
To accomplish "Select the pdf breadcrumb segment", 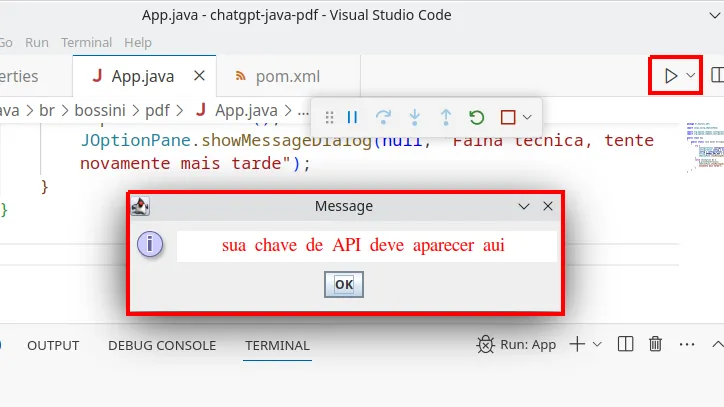I will pos(157,110).
